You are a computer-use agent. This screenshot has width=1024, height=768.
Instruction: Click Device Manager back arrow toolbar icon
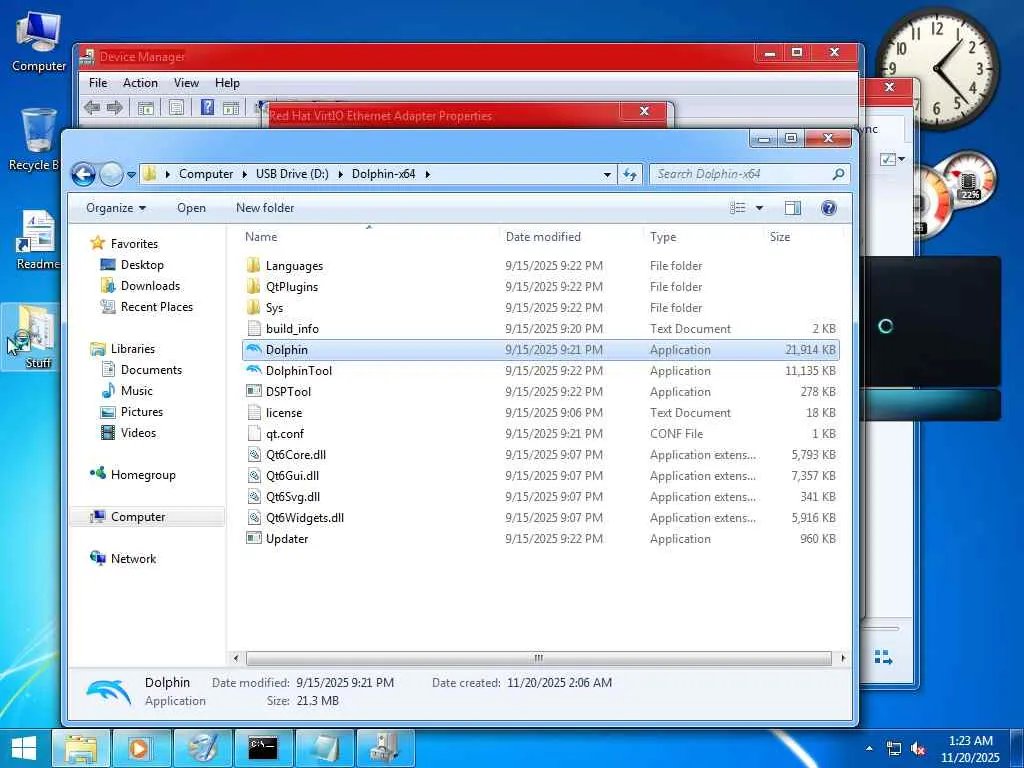point(92,108)
